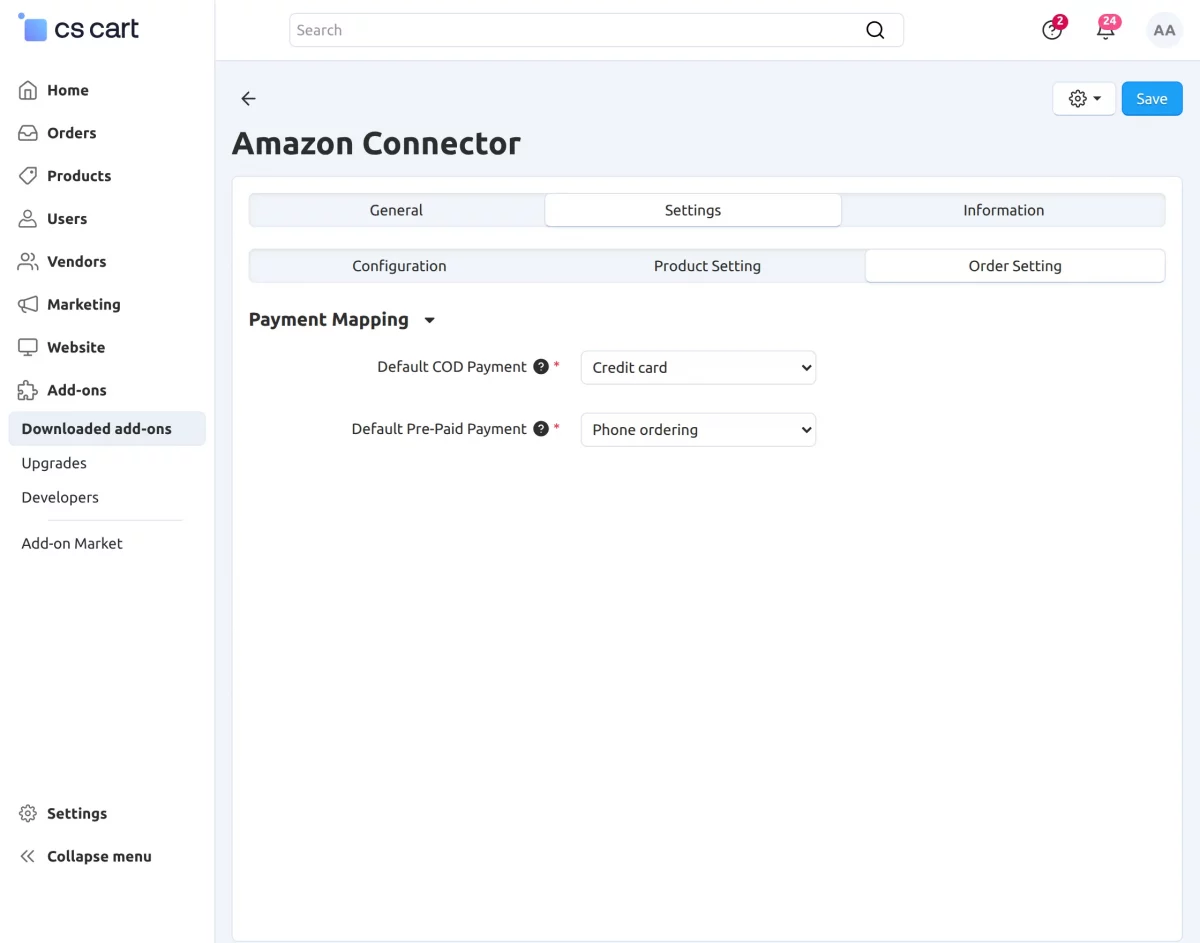Open the gear dropdown next to Save
1200x943 pixels.
click(1084, 99)
